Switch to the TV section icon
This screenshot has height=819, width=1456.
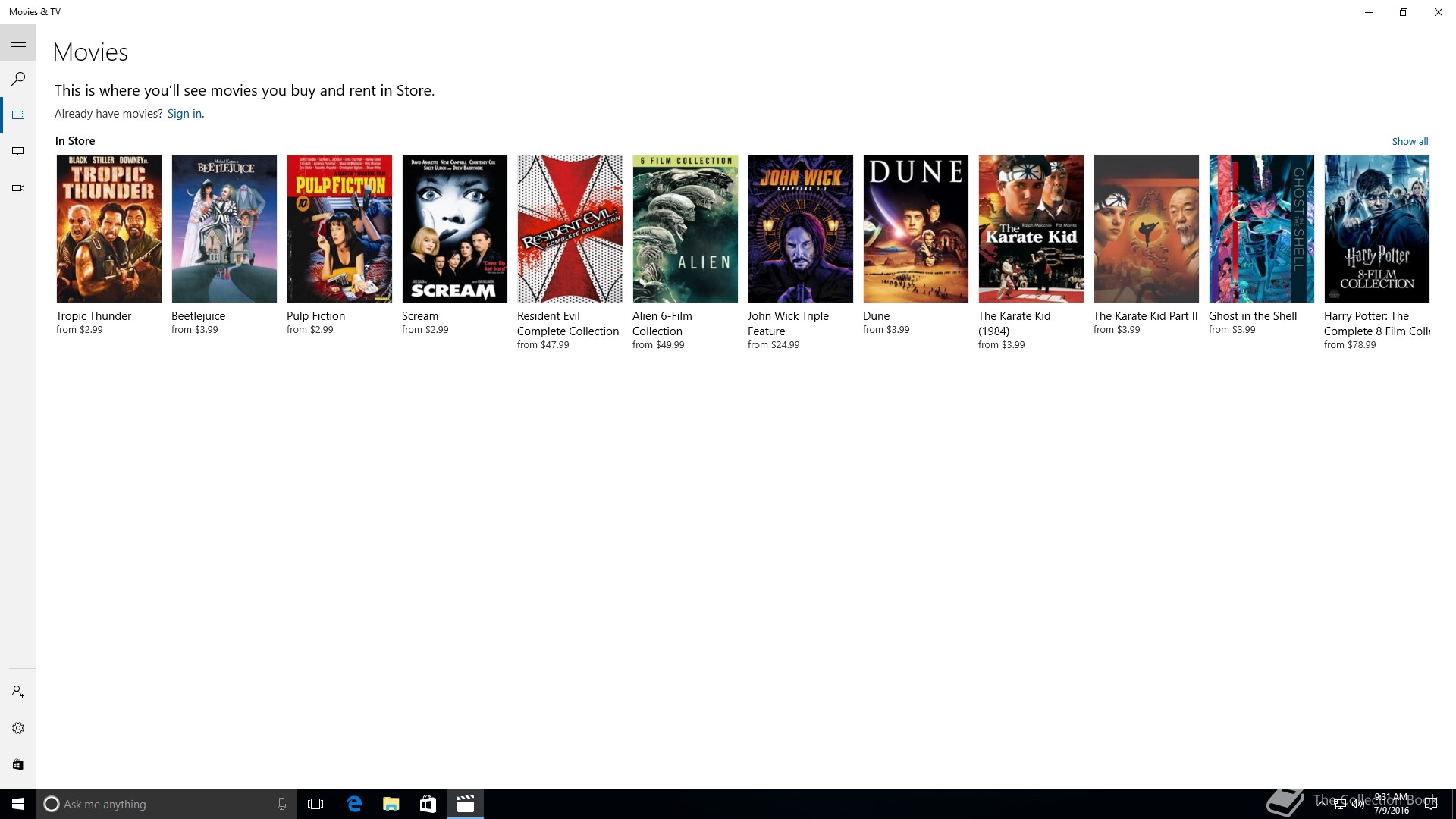(18, 152)
